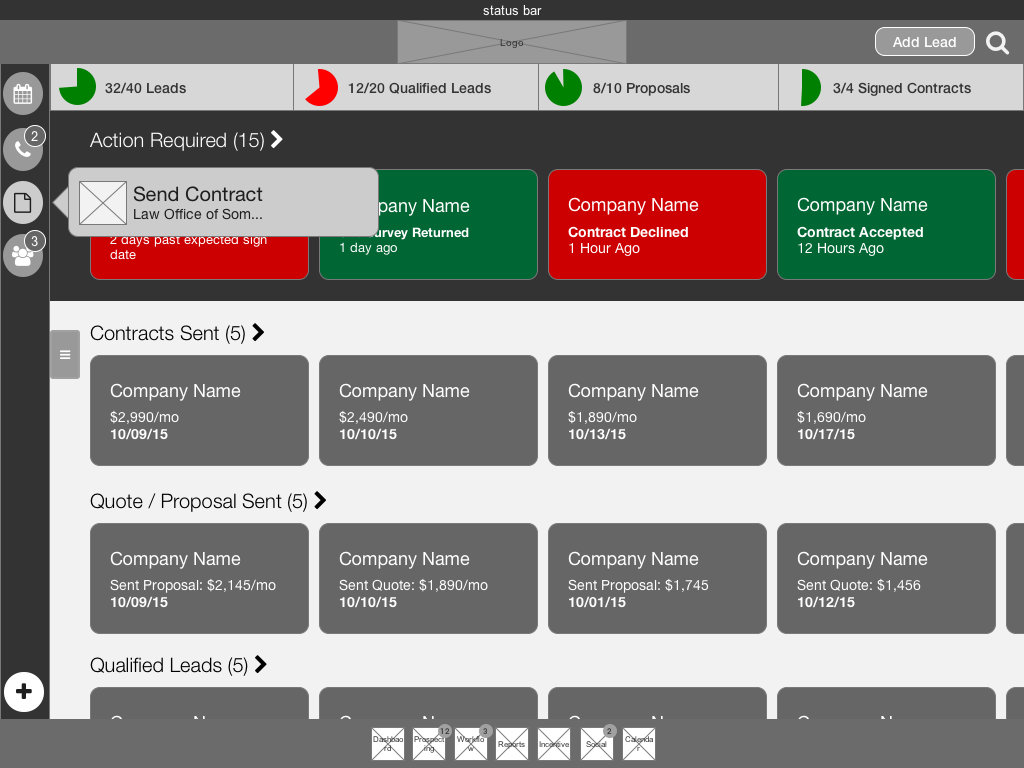The width and height of the screenshot is (1024, 768).
Task: Click the Signed Contracts half-pie icon
Action: [810, 88]
